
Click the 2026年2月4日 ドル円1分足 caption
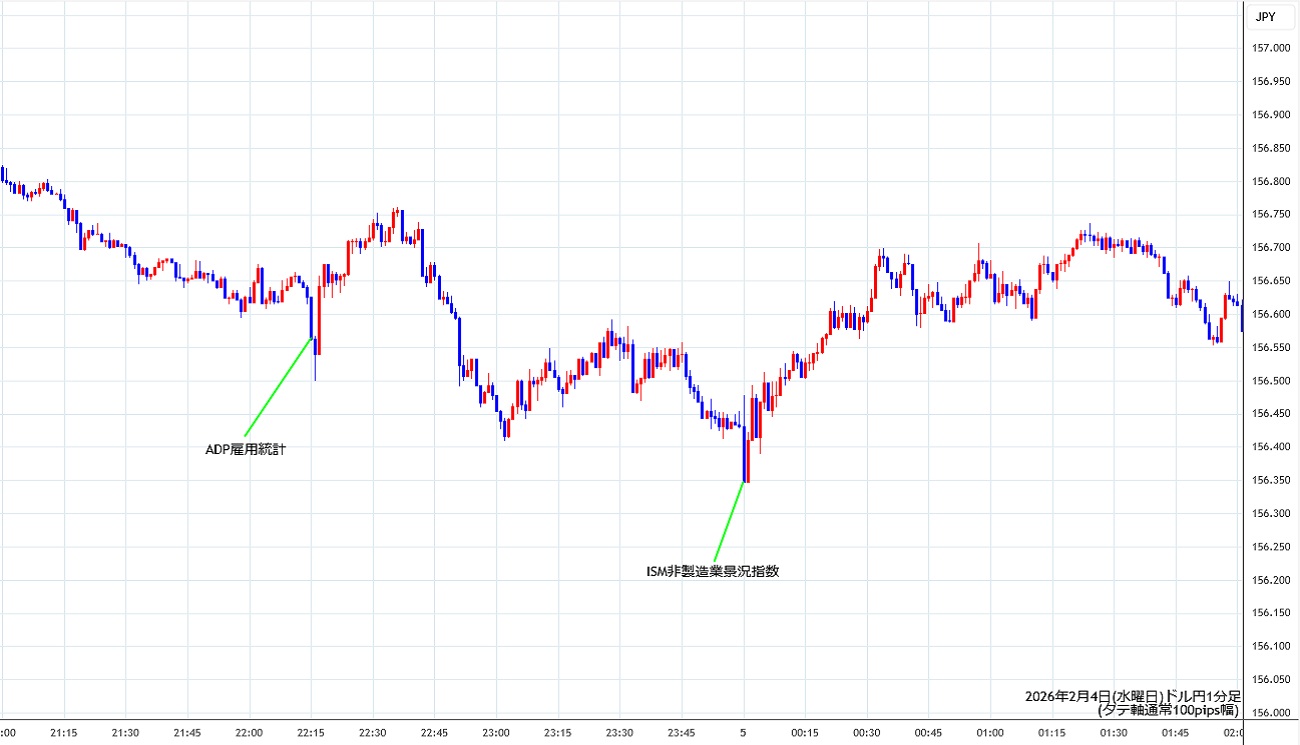tap(1132, 696)
